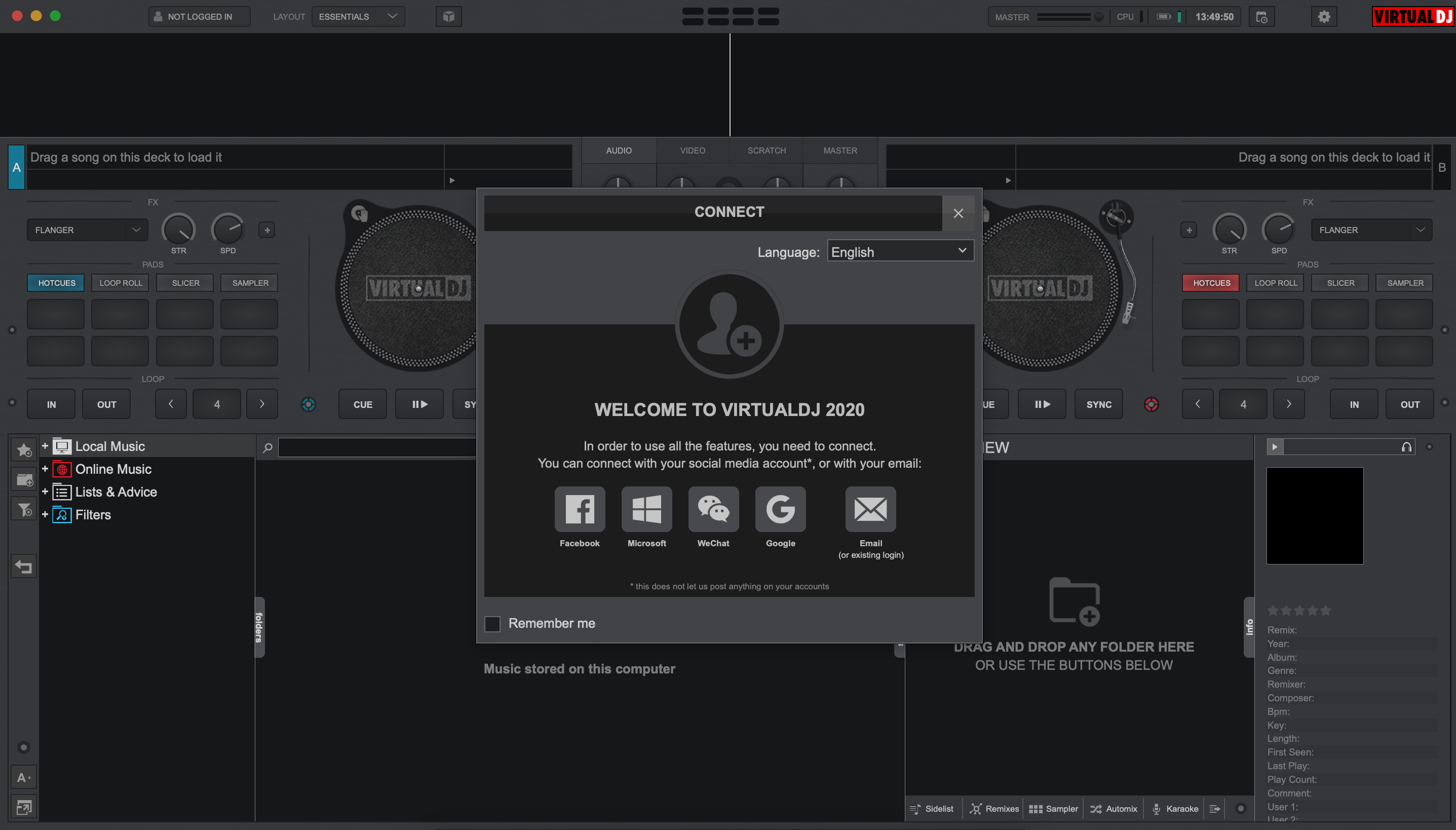Click the left deck SPD knob
This screenshot has width=1456, height=830.
pos(228,230)
